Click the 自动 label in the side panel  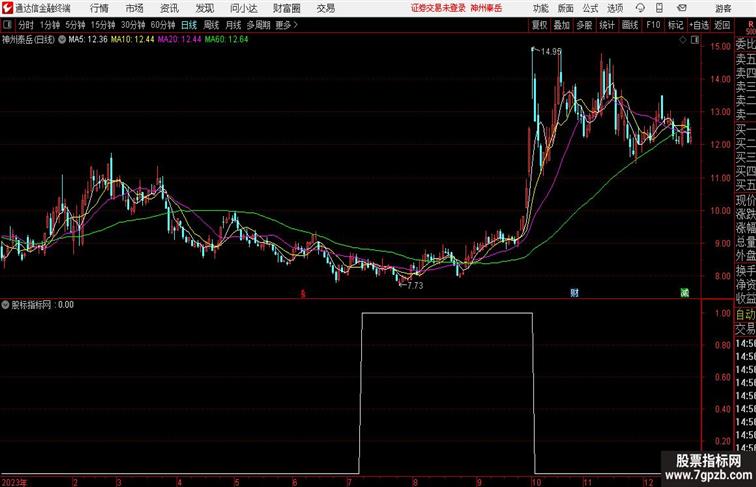click(x=745, y=315)
